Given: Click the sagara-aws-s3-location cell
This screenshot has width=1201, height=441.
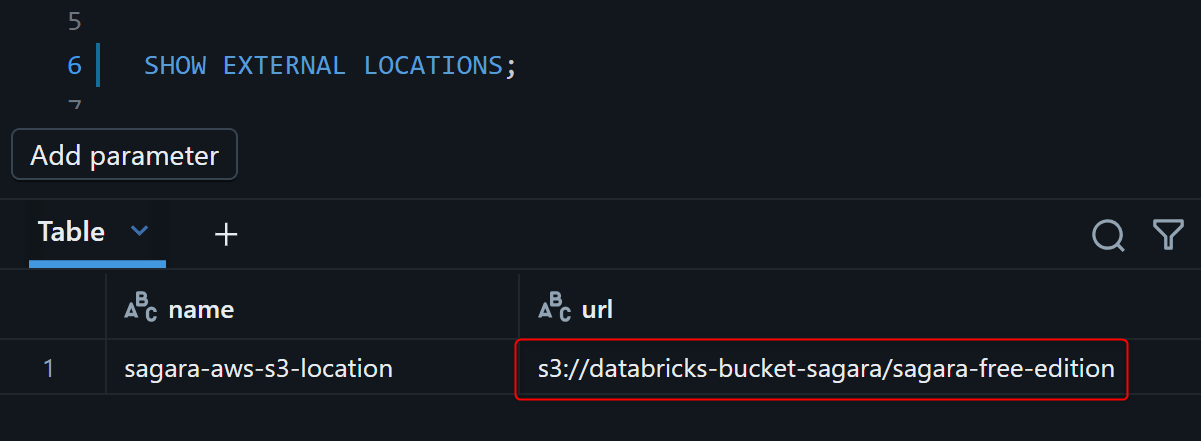Looking at the screenshot, I should [258, 369].
